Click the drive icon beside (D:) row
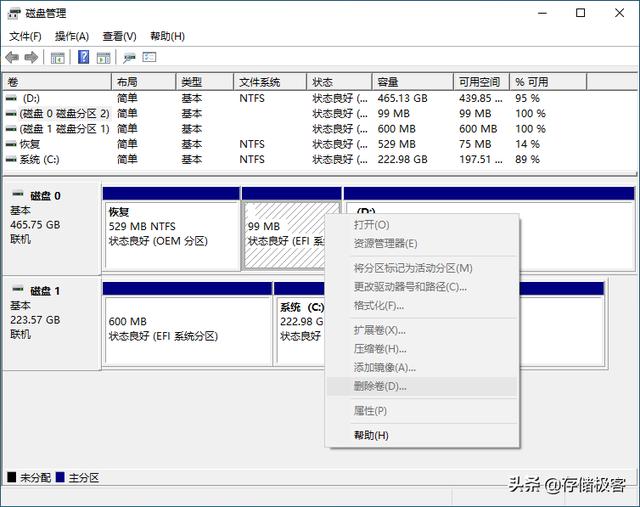Screen dimensions: 640x507 click(x=11, y=98)
